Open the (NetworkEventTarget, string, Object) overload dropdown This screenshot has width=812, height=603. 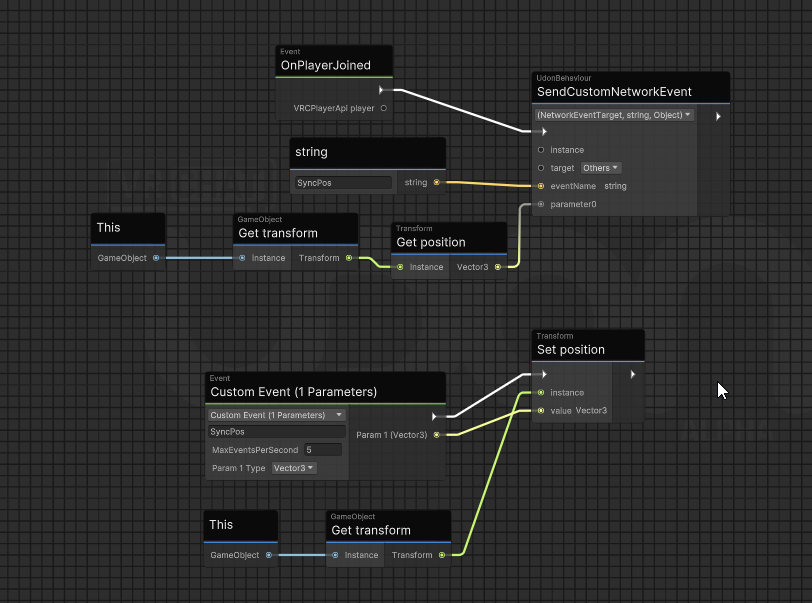[x=614, y=115]
